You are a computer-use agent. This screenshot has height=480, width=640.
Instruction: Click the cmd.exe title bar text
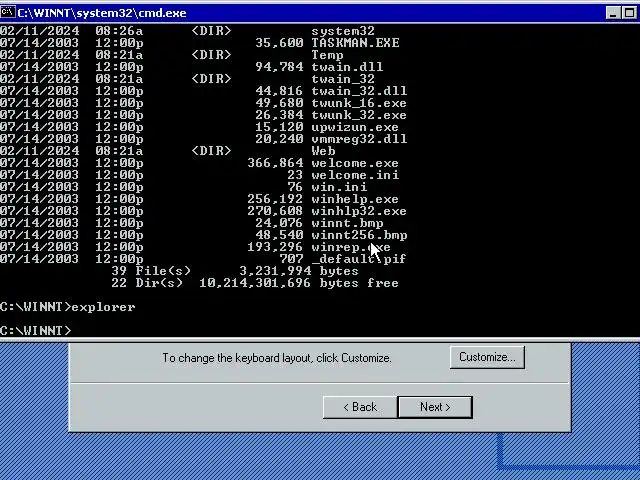tap(102, 13)
